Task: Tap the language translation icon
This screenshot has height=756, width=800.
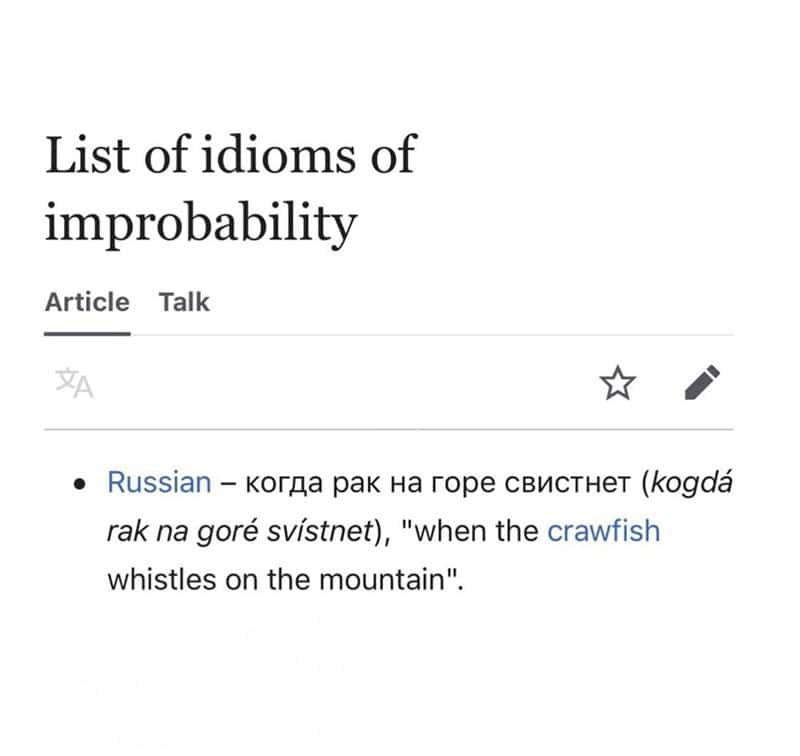Action: click(74, 383)
